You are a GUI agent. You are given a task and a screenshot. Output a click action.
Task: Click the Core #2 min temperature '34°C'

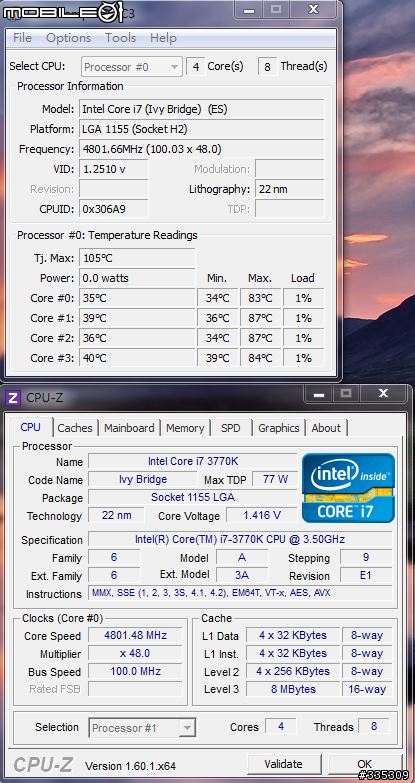[218, 338]
